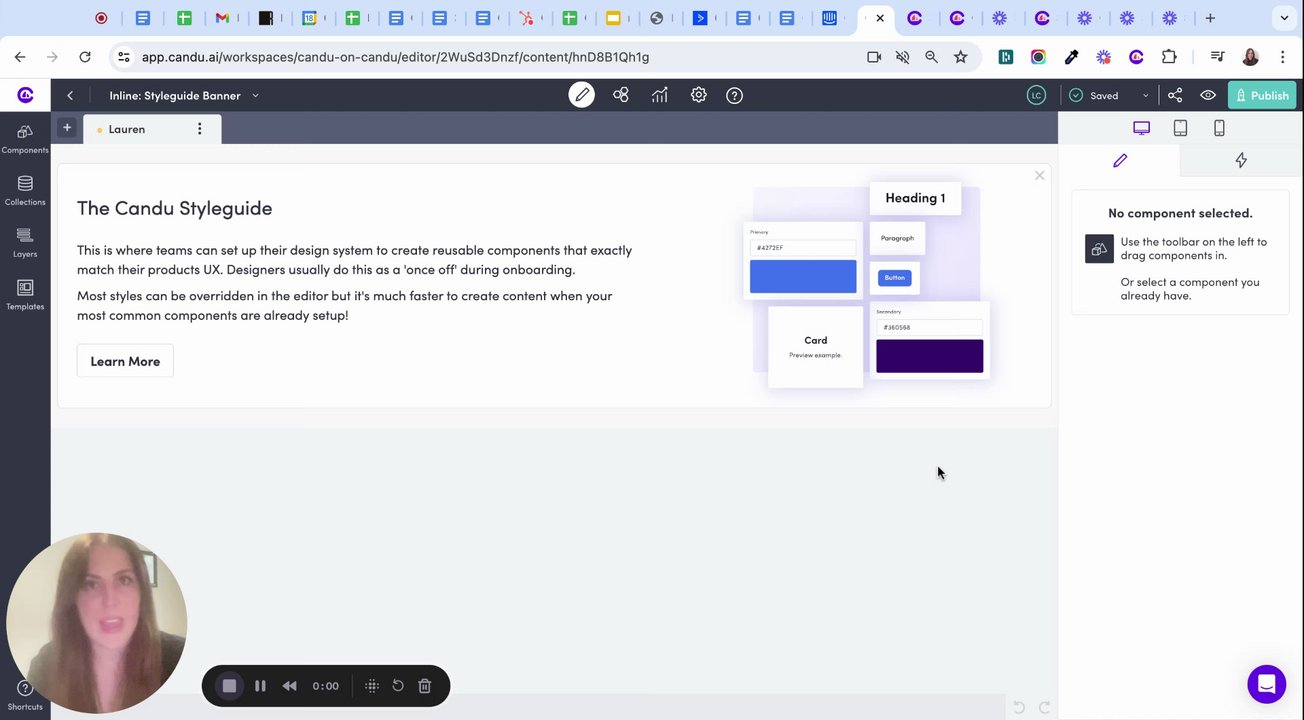Image resolution: width=1304 pixels, height=720 pixels.
Task: Open a new Chrome tab
Action: click(x=1210, y=18)
